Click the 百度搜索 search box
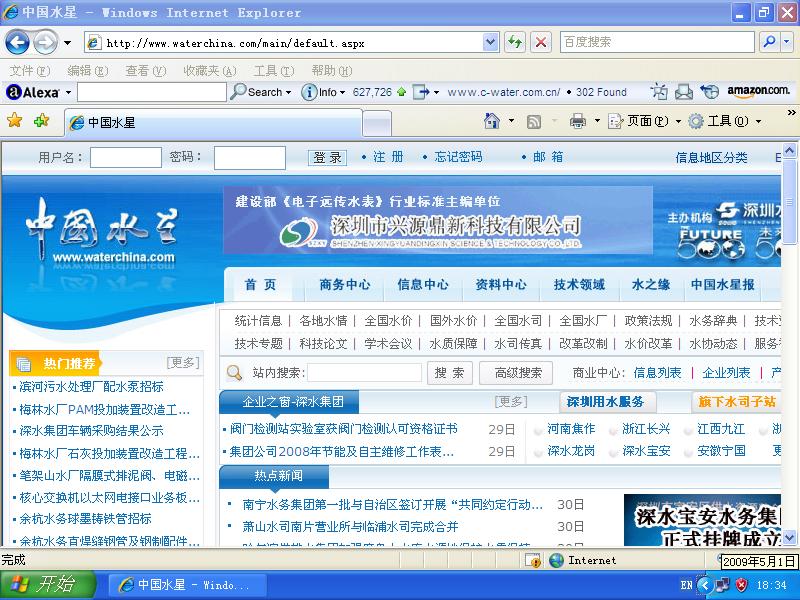 (657, 42)
